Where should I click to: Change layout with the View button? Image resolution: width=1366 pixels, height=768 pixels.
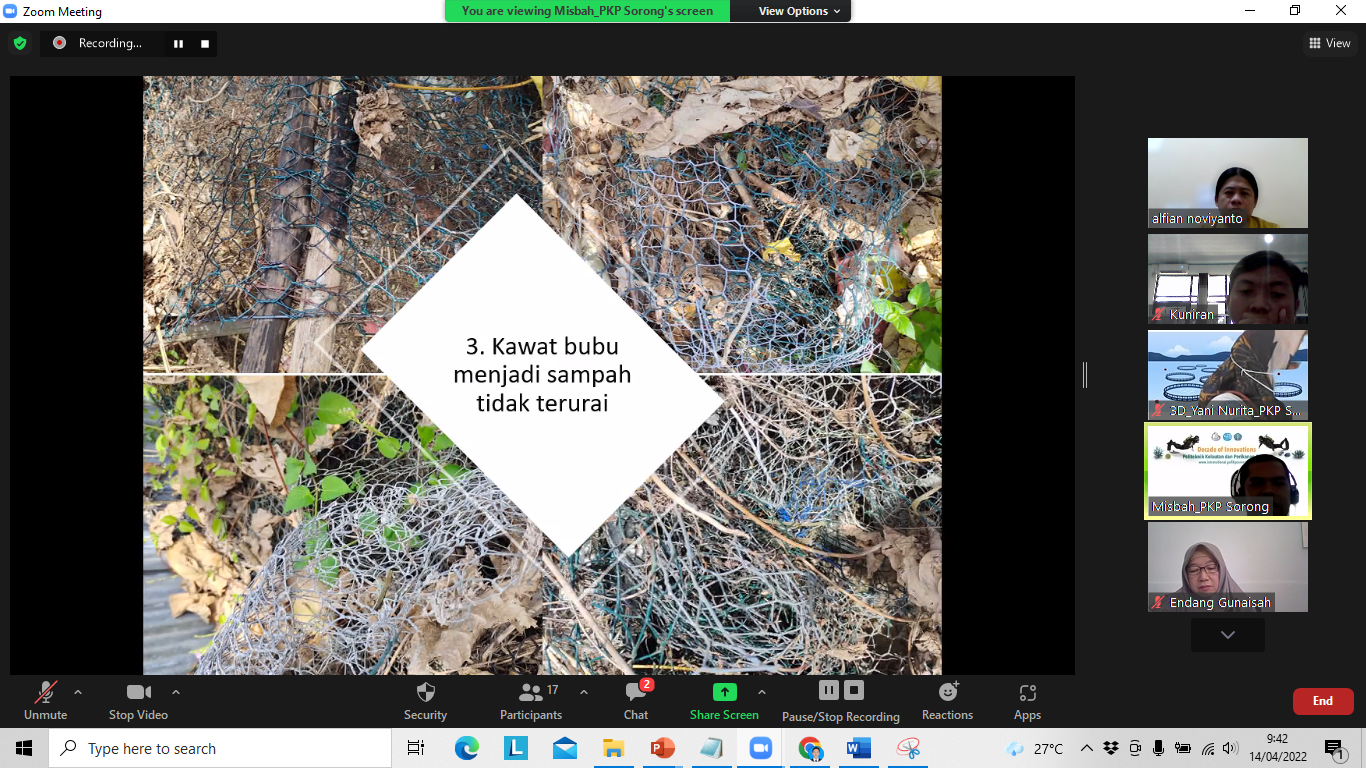coord(1329,43)
